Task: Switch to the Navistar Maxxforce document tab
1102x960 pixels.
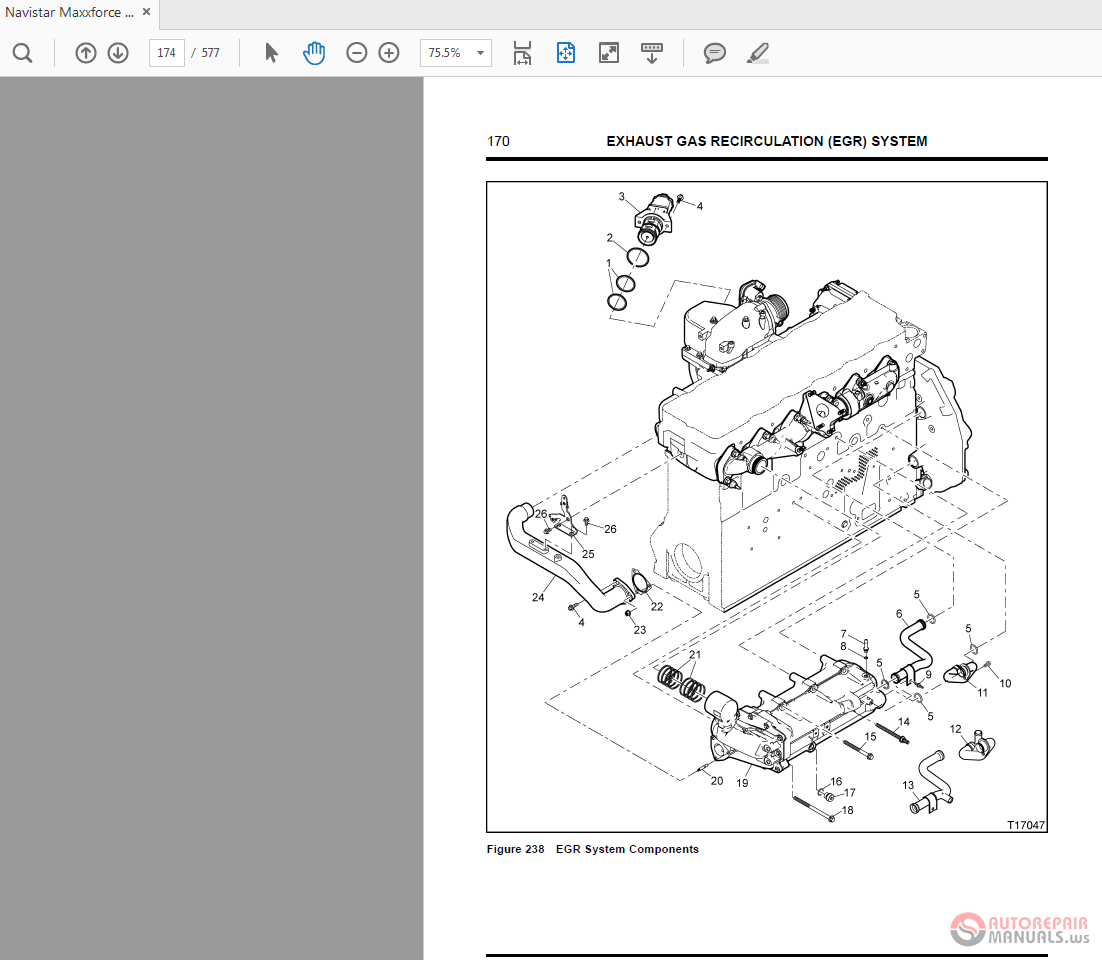Action: (x=68, y=13)
